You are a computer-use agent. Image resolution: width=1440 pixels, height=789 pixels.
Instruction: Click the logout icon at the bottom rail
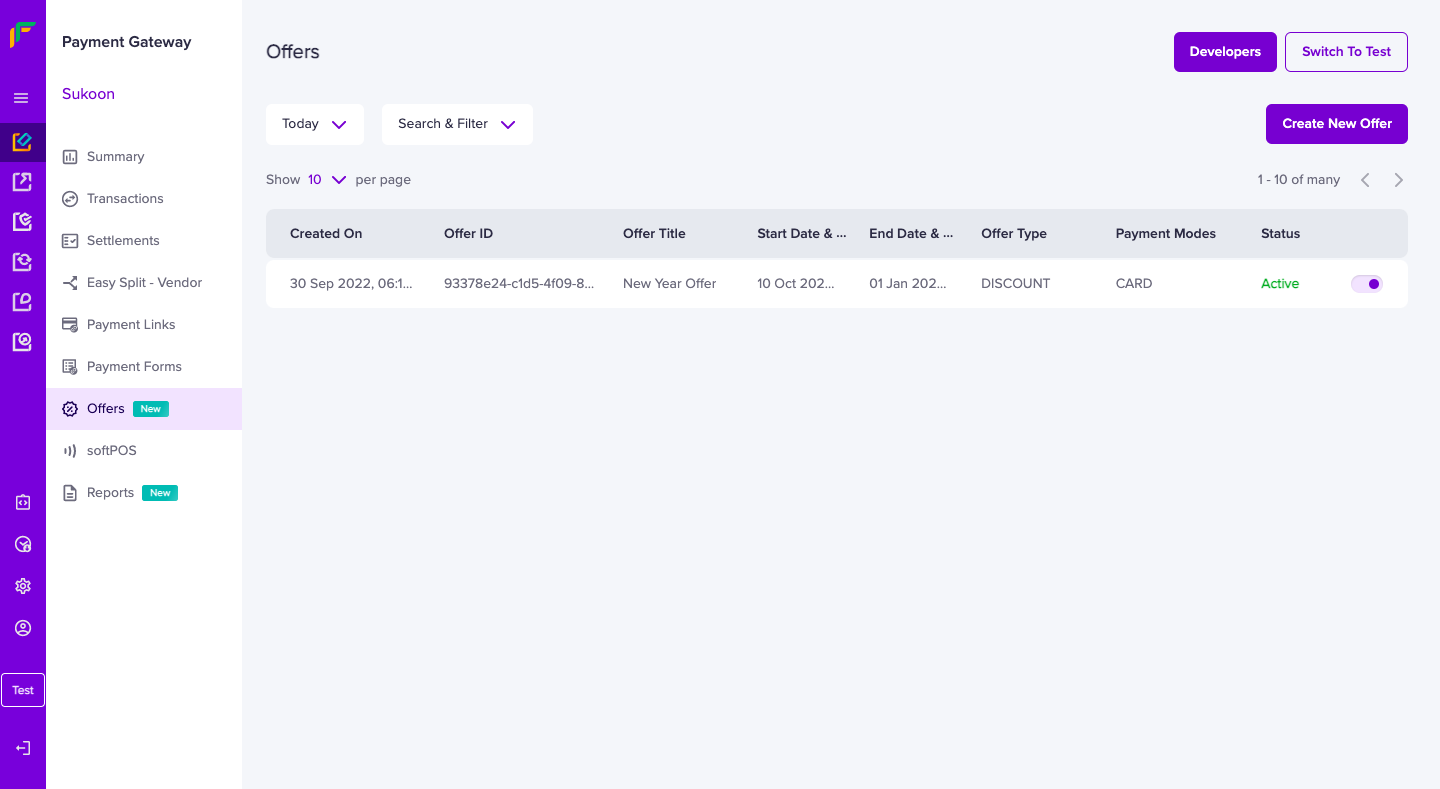(22, 747)
